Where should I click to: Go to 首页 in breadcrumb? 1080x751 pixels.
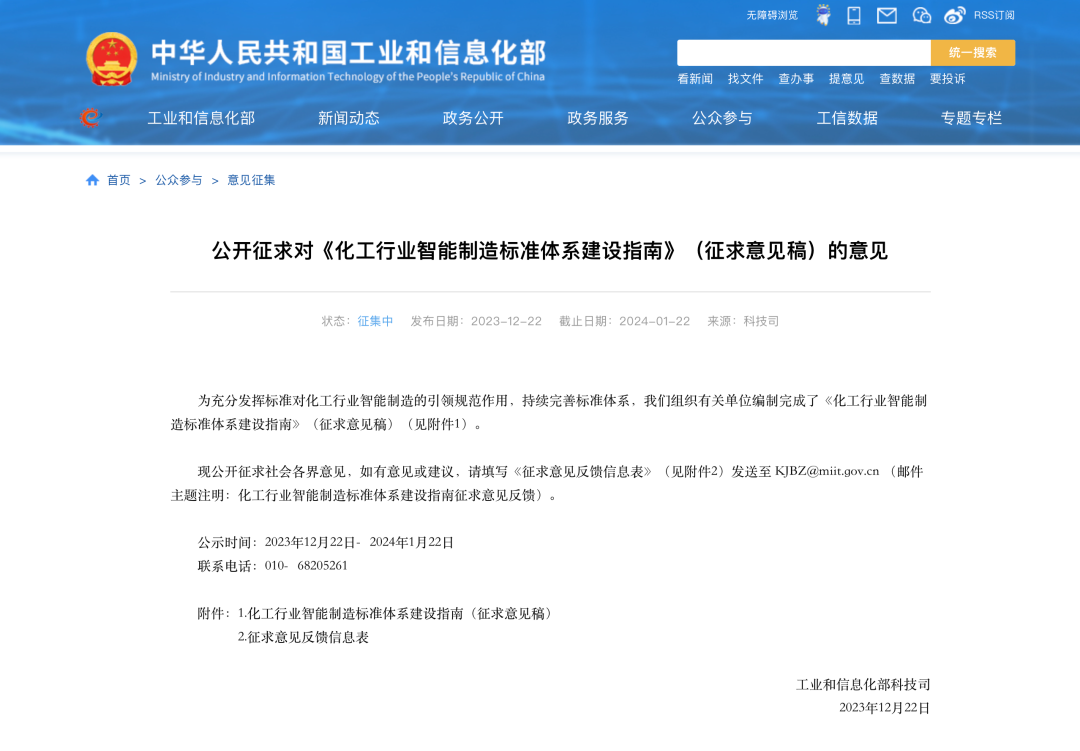coord(118,180)
